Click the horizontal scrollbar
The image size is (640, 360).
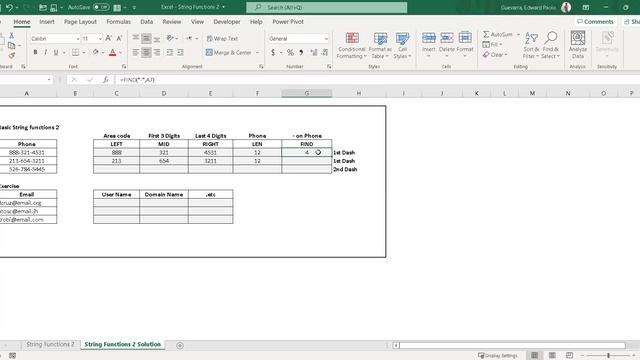pos(512,345)
